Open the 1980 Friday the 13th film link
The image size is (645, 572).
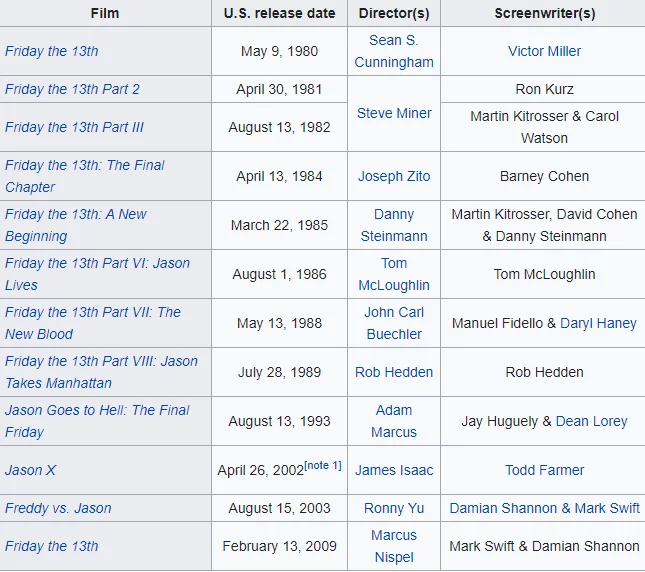[52, 51]
